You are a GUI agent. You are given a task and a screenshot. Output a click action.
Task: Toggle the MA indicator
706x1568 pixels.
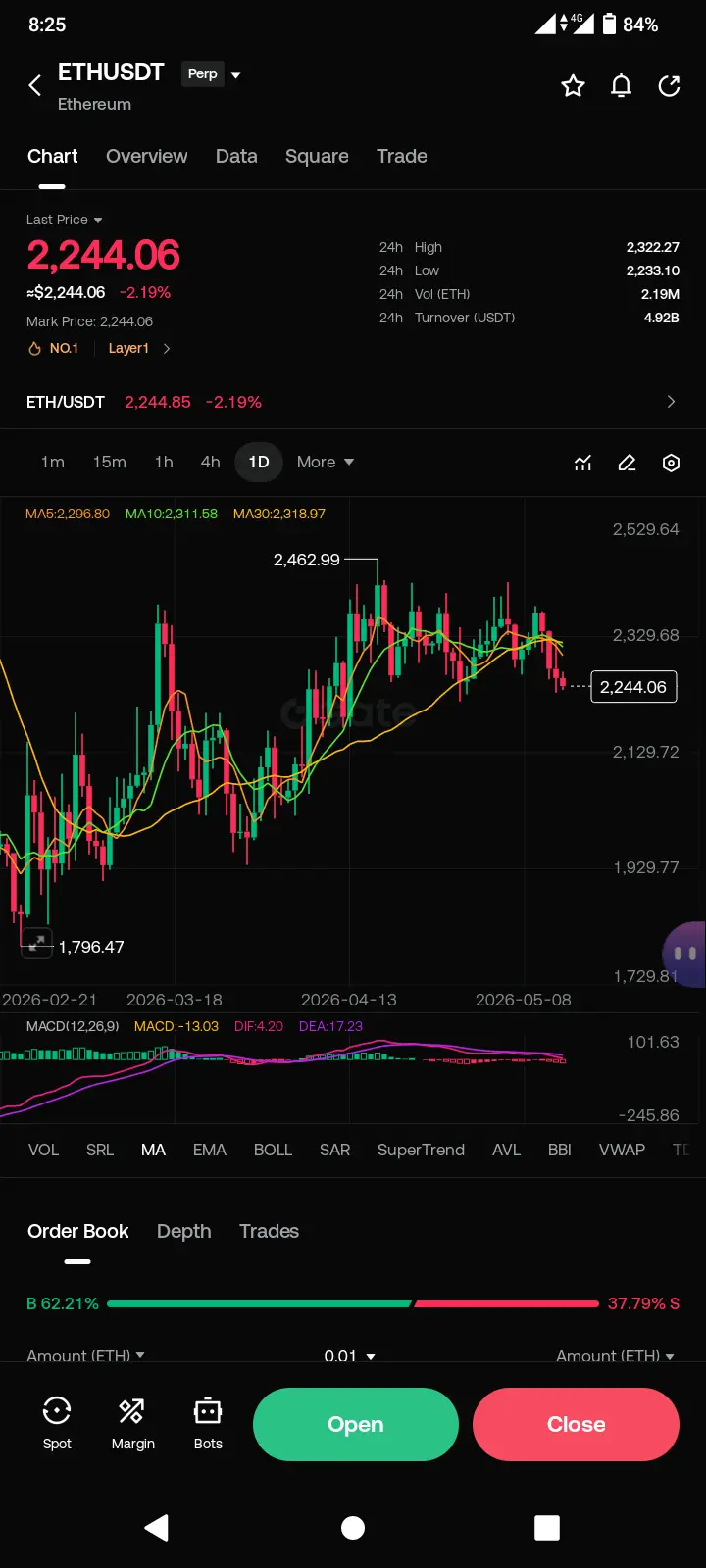153,1150
